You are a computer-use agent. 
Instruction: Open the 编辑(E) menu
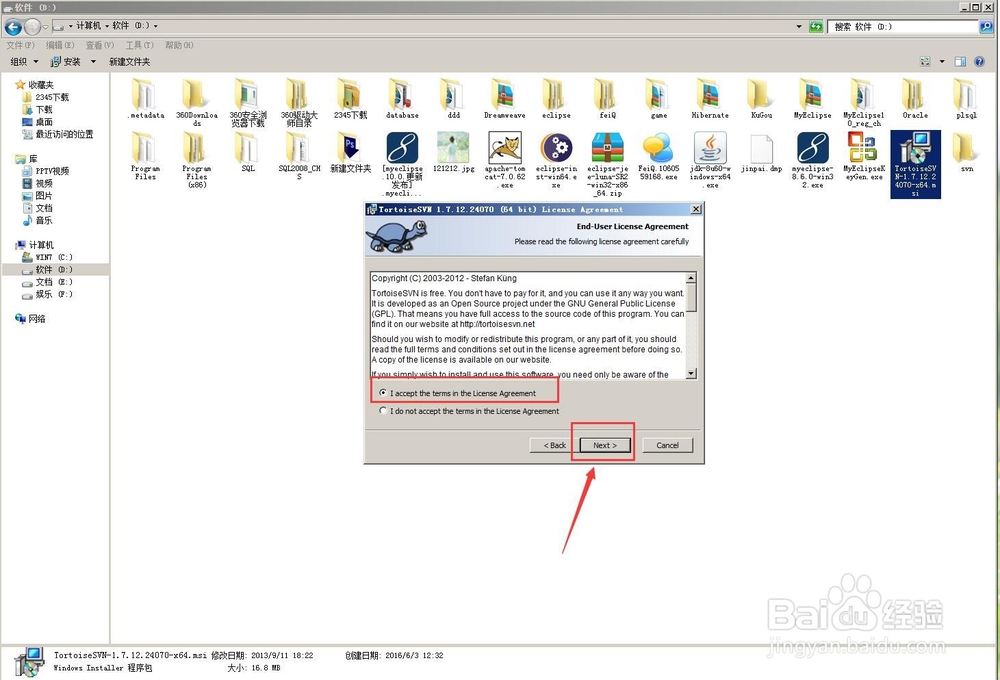(x=60, y=45)
